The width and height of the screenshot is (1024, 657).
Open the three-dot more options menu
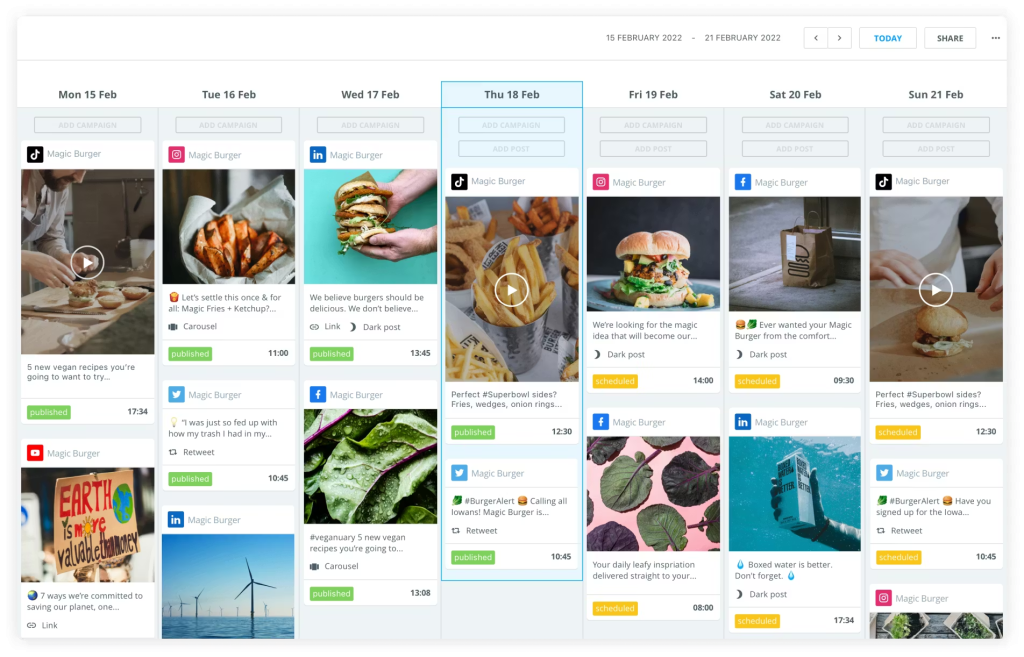pyautogui.click(x=995, y=38)
